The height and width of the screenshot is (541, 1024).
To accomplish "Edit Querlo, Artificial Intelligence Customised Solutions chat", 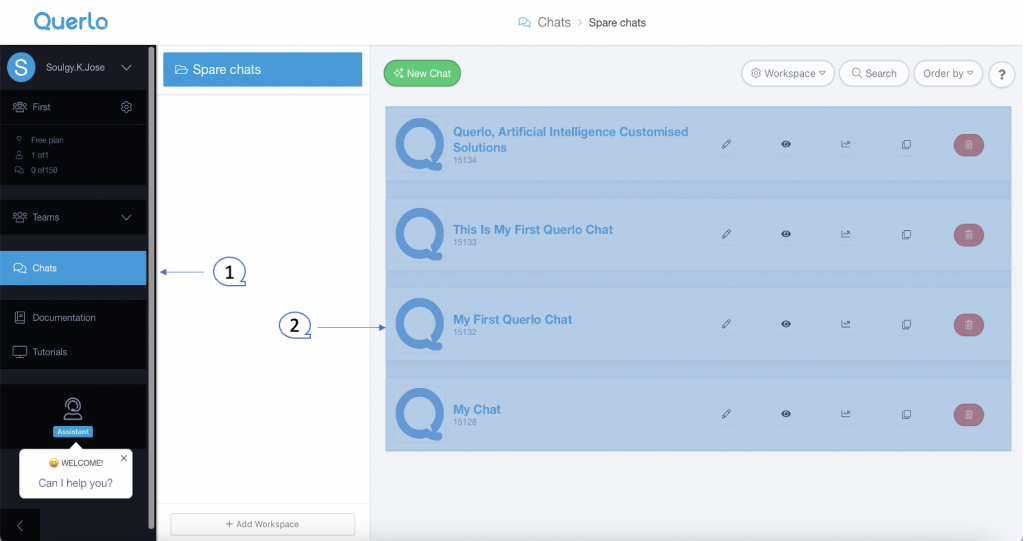I will tap(726, 144).
